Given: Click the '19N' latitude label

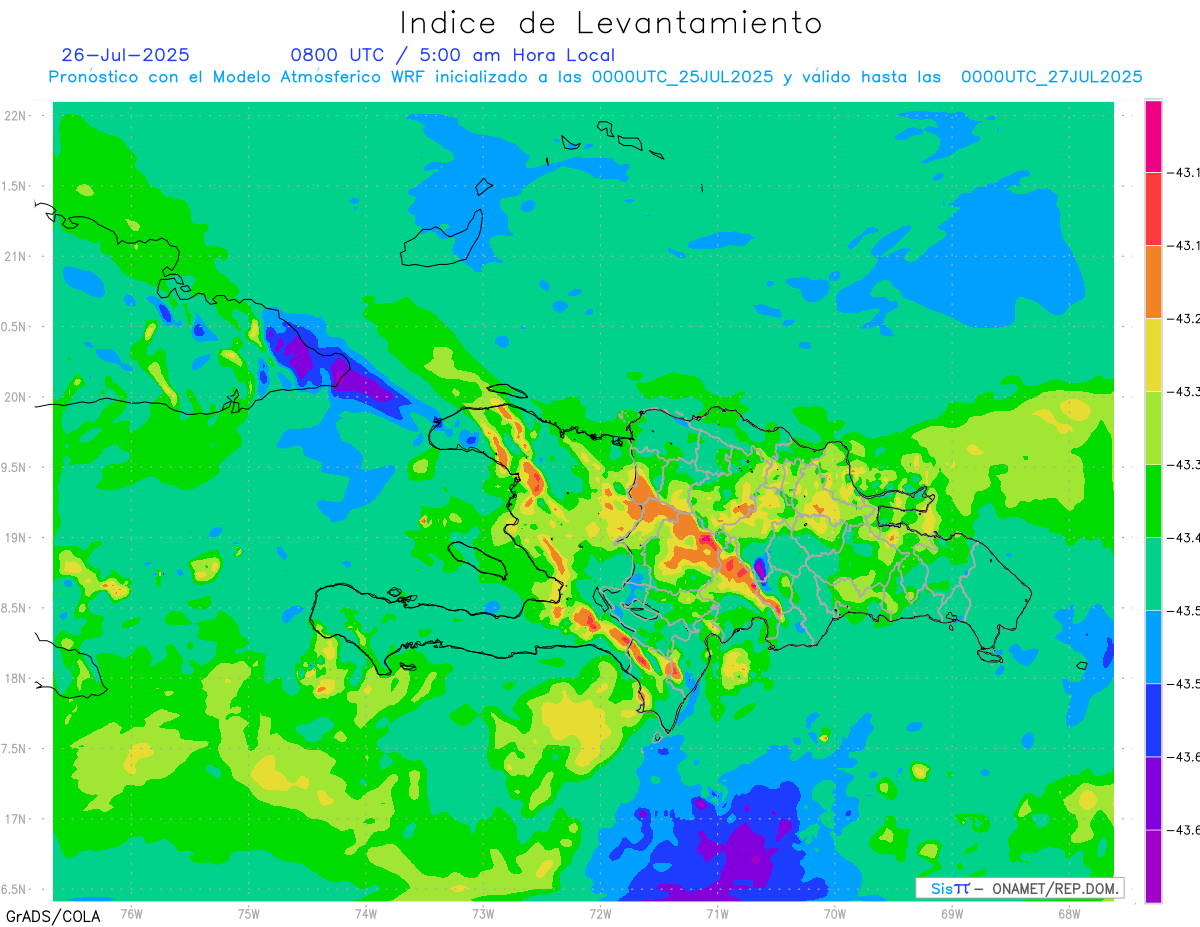Looking at the screenshot, I should click(15, 538).
